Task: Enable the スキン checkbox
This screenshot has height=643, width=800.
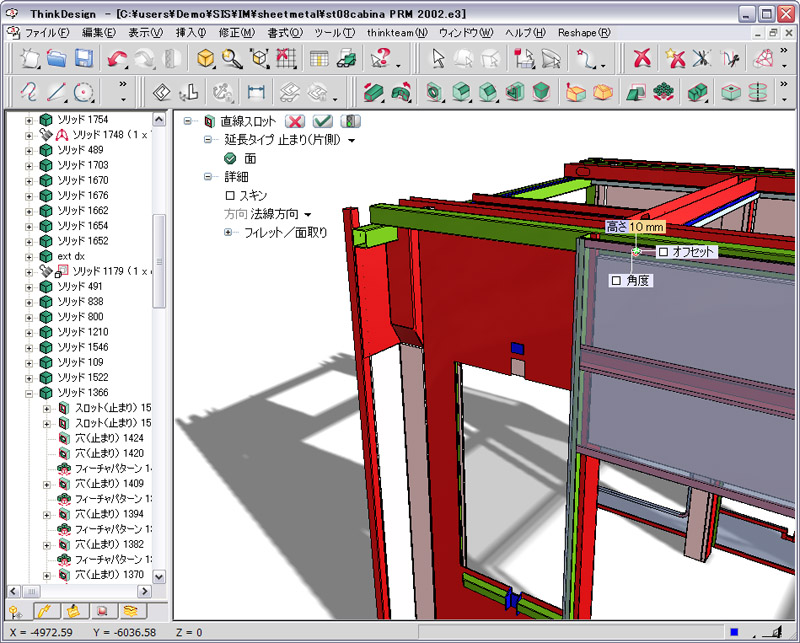Action: [230, 196]
